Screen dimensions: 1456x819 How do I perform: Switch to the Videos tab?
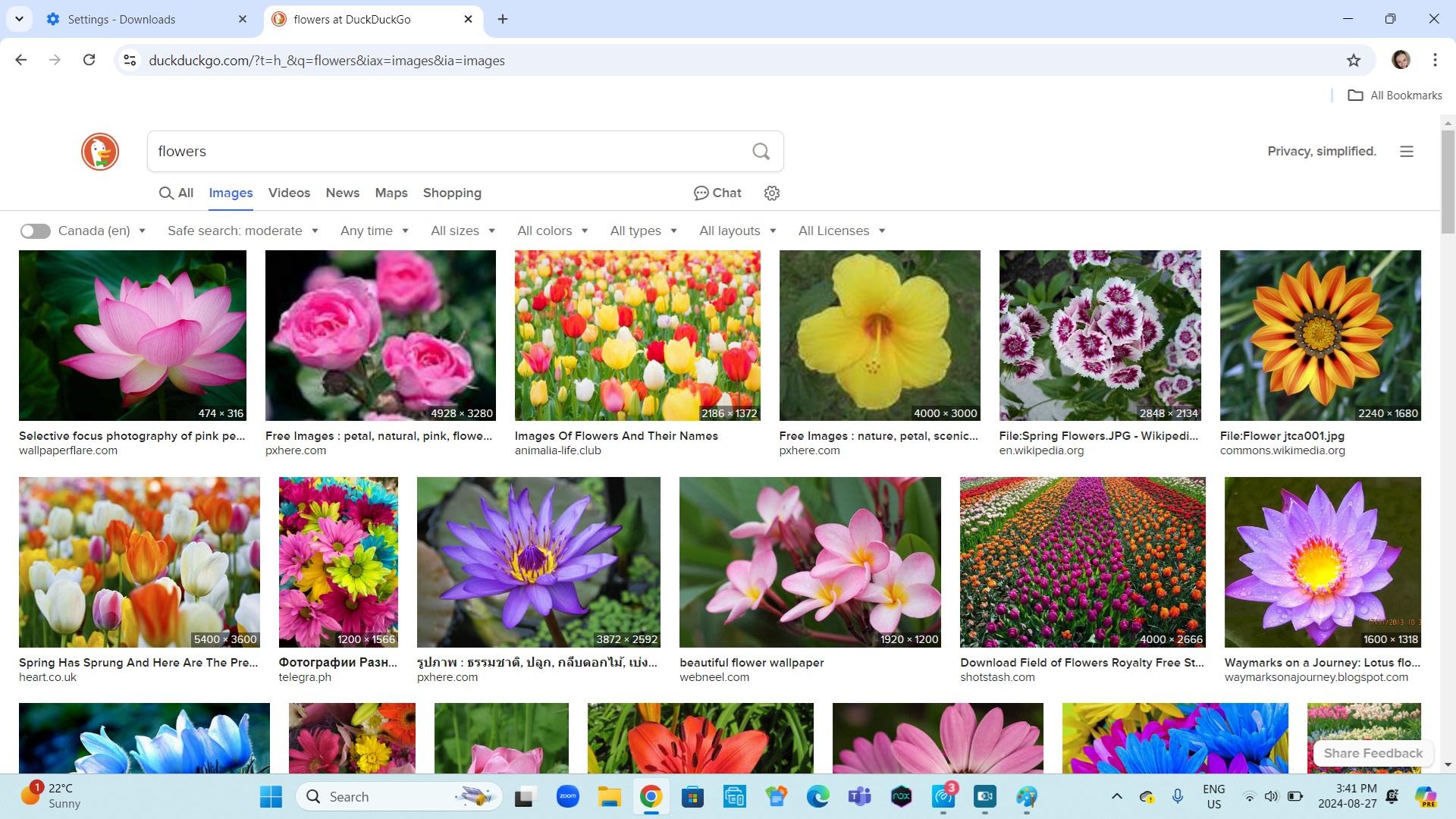289,193
